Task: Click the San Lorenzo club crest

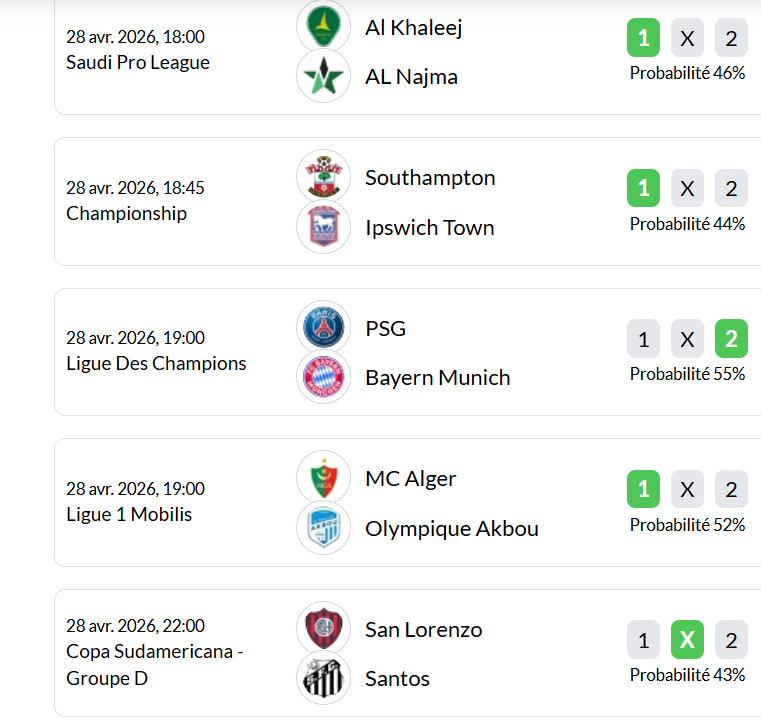Action: tap(323, 629)
